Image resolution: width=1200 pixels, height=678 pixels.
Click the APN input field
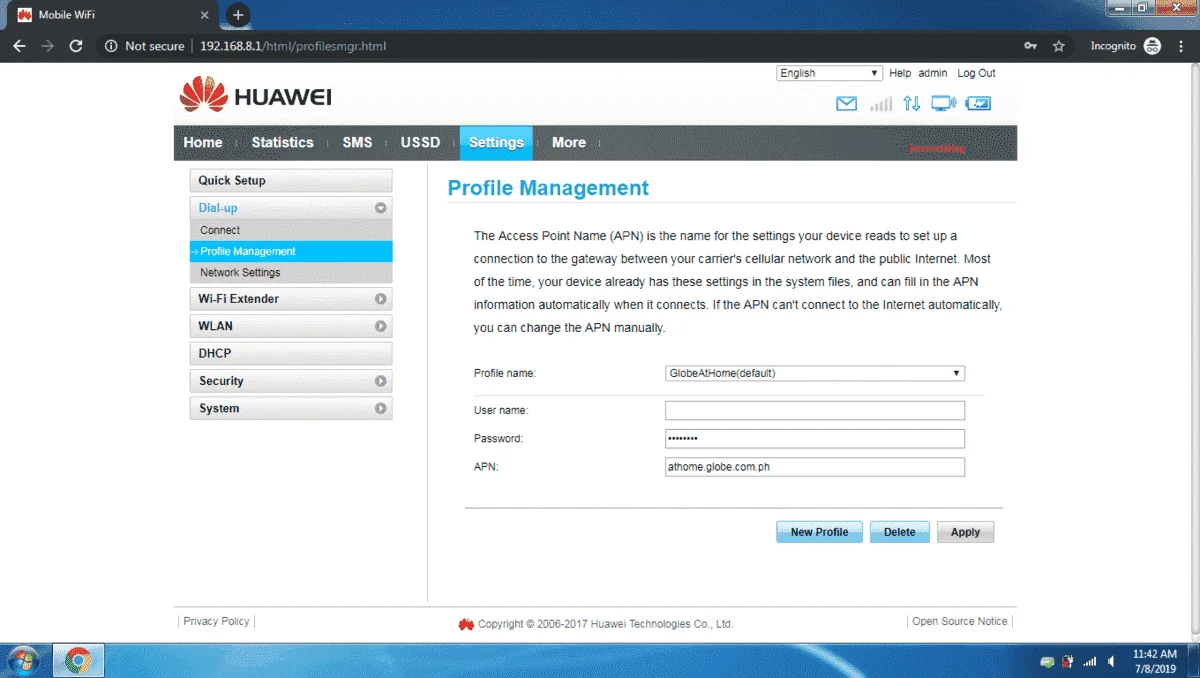click(x=815, y=466)
